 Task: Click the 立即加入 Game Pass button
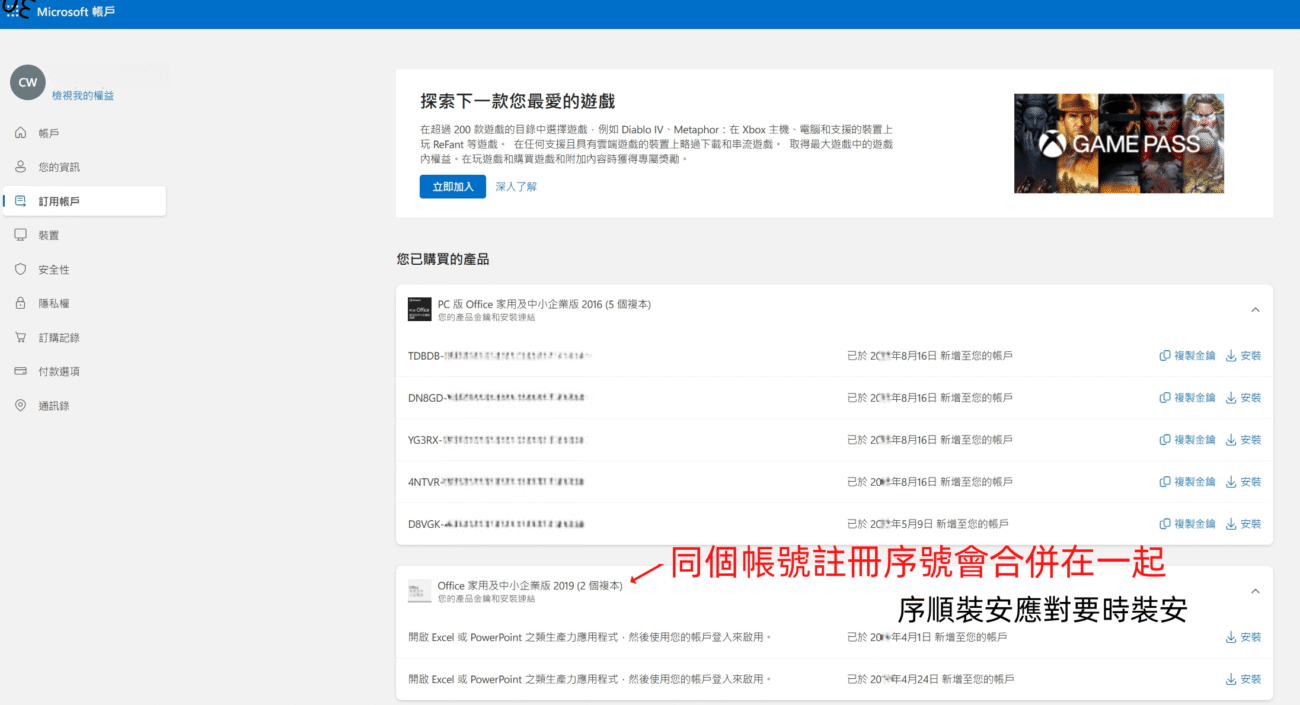pos(452,186)
